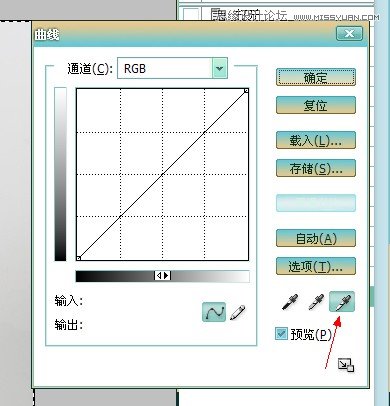The image size is (390, 406).
Task: Open the 通道 channel dropdown
Action: (172, 69)
